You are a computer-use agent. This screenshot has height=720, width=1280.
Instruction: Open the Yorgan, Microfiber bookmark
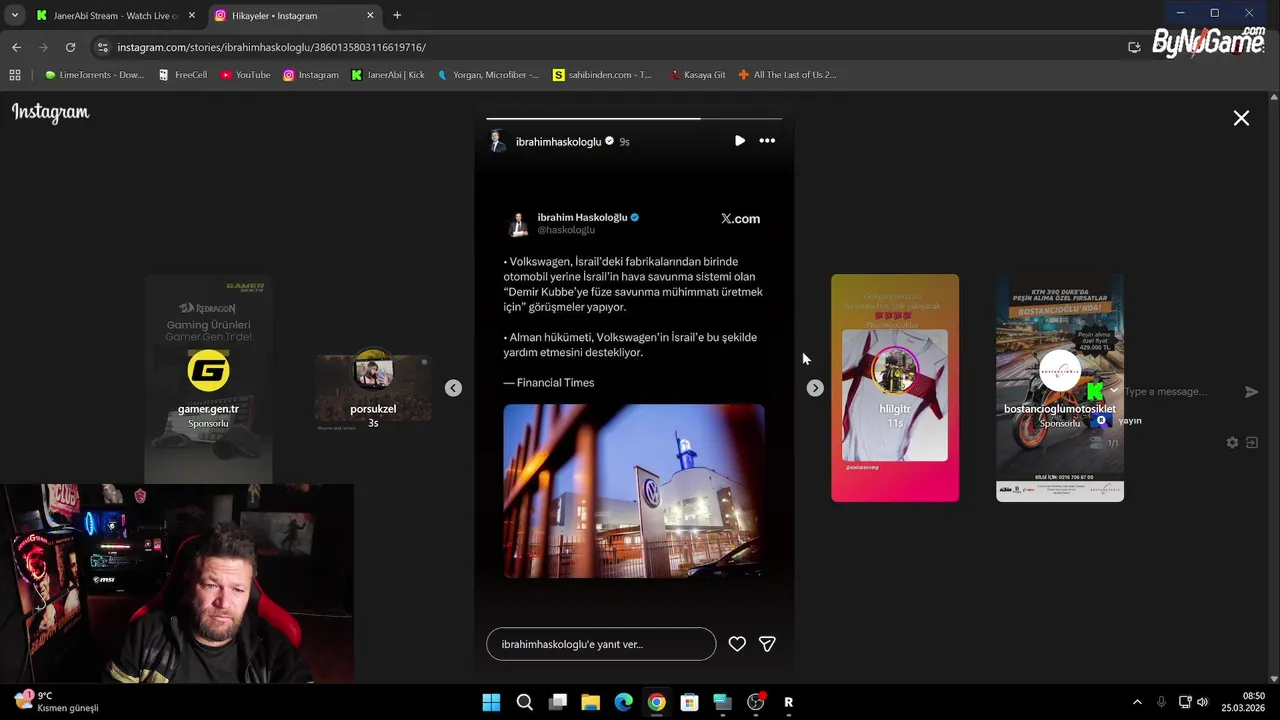coord(488,75)
